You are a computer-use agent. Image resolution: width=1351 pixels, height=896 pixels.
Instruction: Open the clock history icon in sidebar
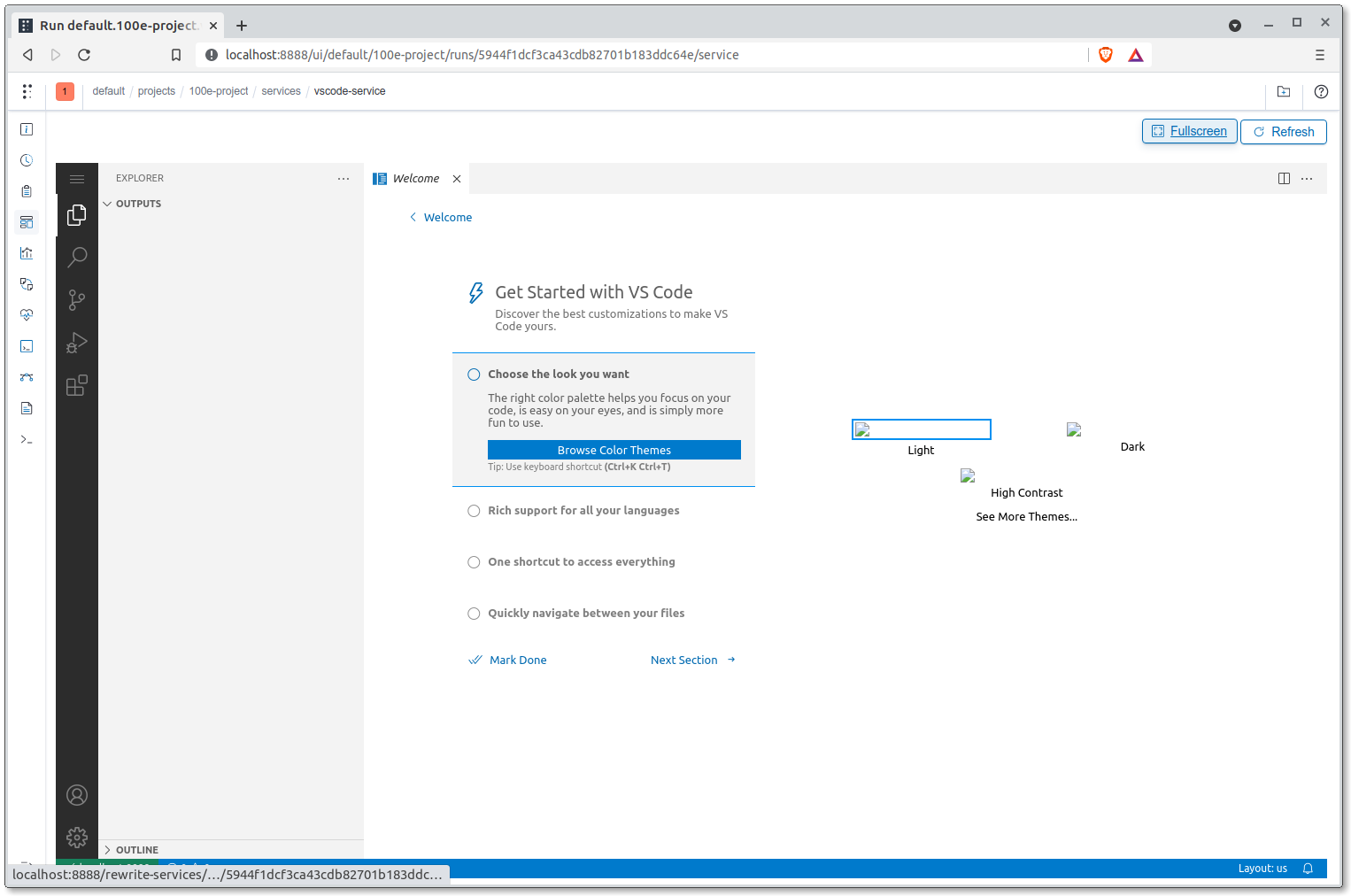pos(27,160)
